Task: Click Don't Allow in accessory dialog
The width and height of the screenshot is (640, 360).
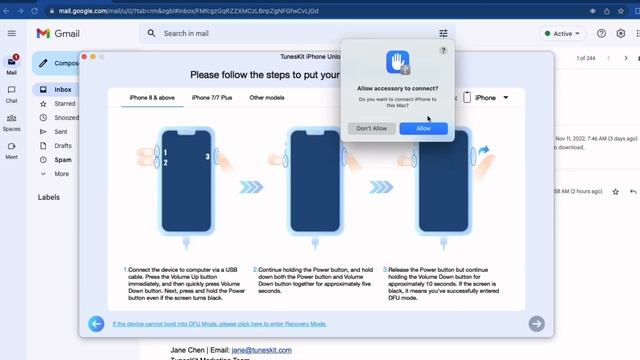Action: (x=371, y=129)
